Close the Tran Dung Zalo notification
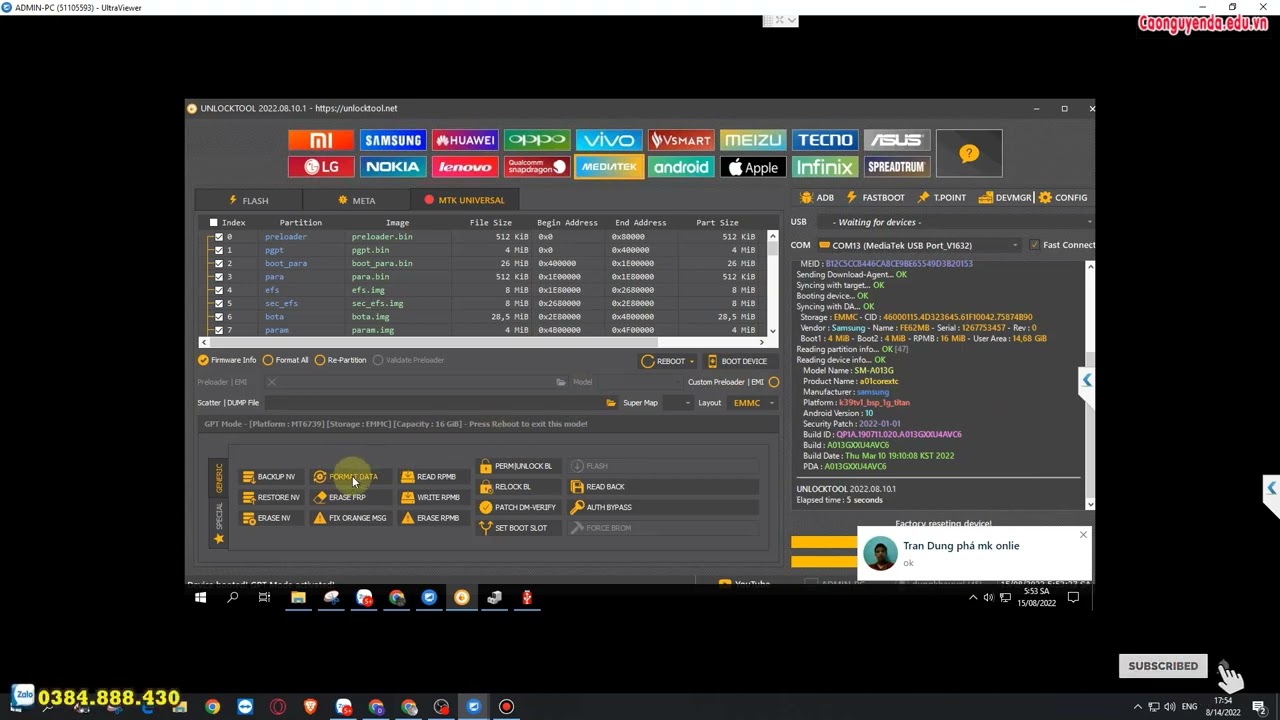The height and width of the screenshot is (720, 1280). pos(1083,536)
